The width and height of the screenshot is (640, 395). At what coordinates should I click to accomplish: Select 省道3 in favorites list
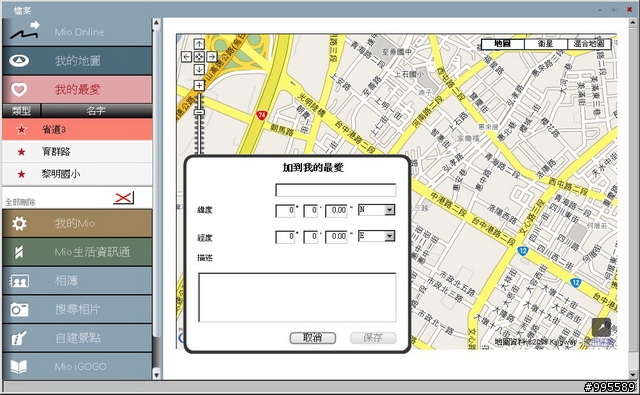click(77, 129)
